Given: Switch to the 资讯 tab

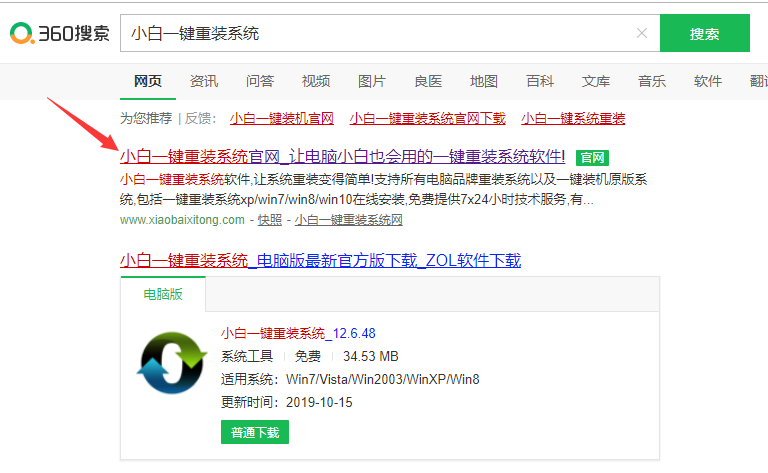Looking at the screenshot, I should click(x=204, y=81).
